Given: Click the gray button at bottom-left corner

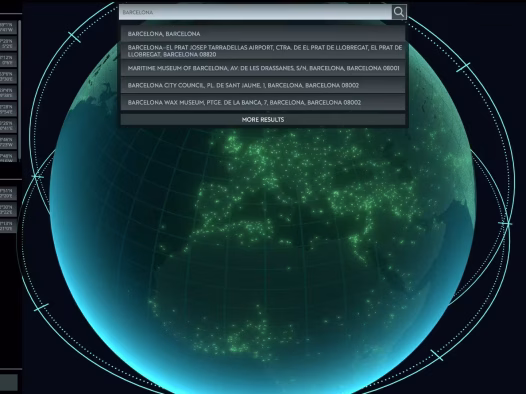Looking at the screenshot, I should click(x=9, y=383).
